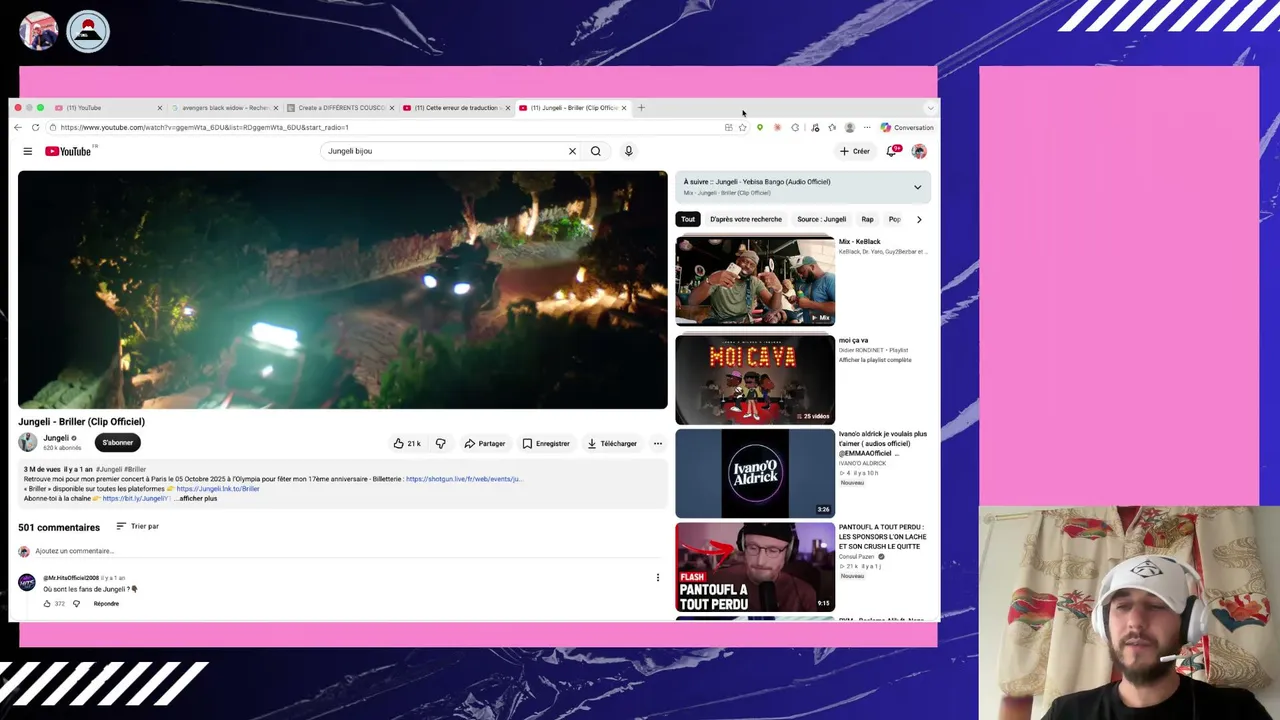
Task: Open more actions beside Télécharger
Action: point(657,443)
